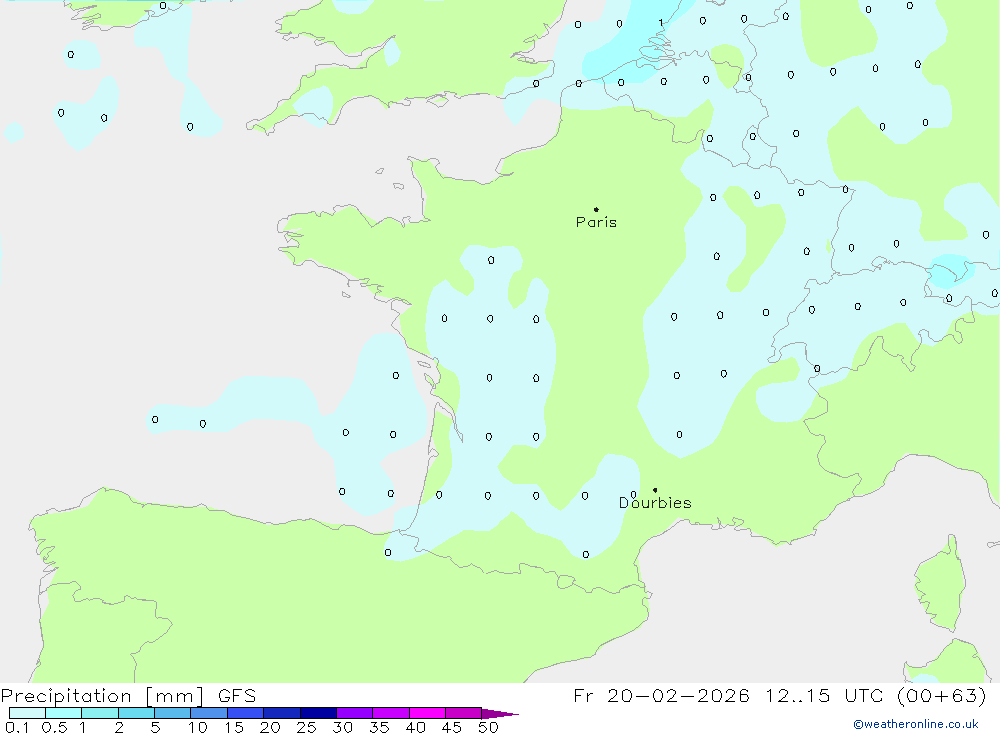1000x733 pixels.
Task: Pick the legend swatch between 0.1 and 0.5
Action: click(27, 713)
